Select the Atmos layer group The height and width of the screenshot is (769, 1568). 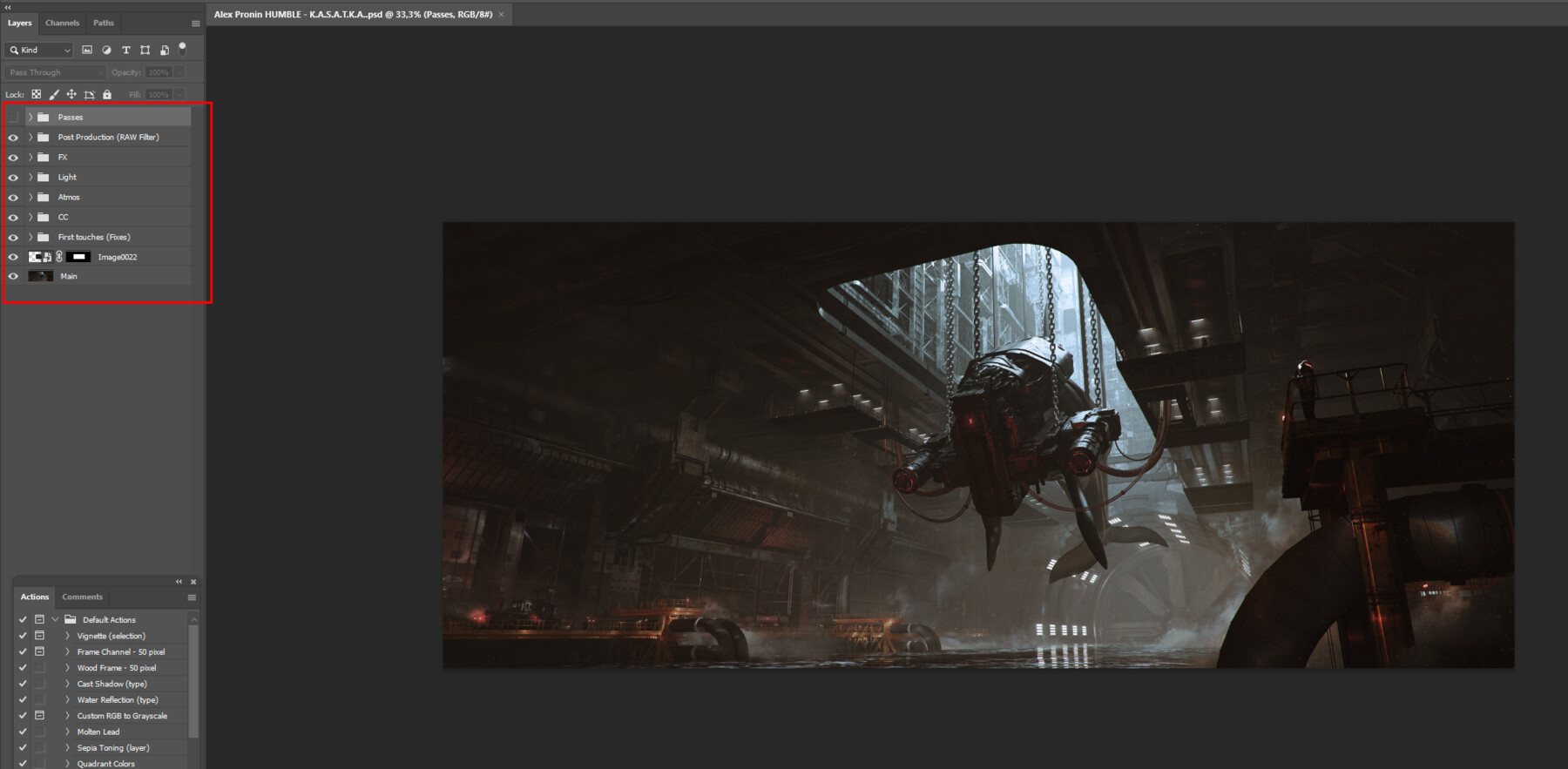pos(69,198)
